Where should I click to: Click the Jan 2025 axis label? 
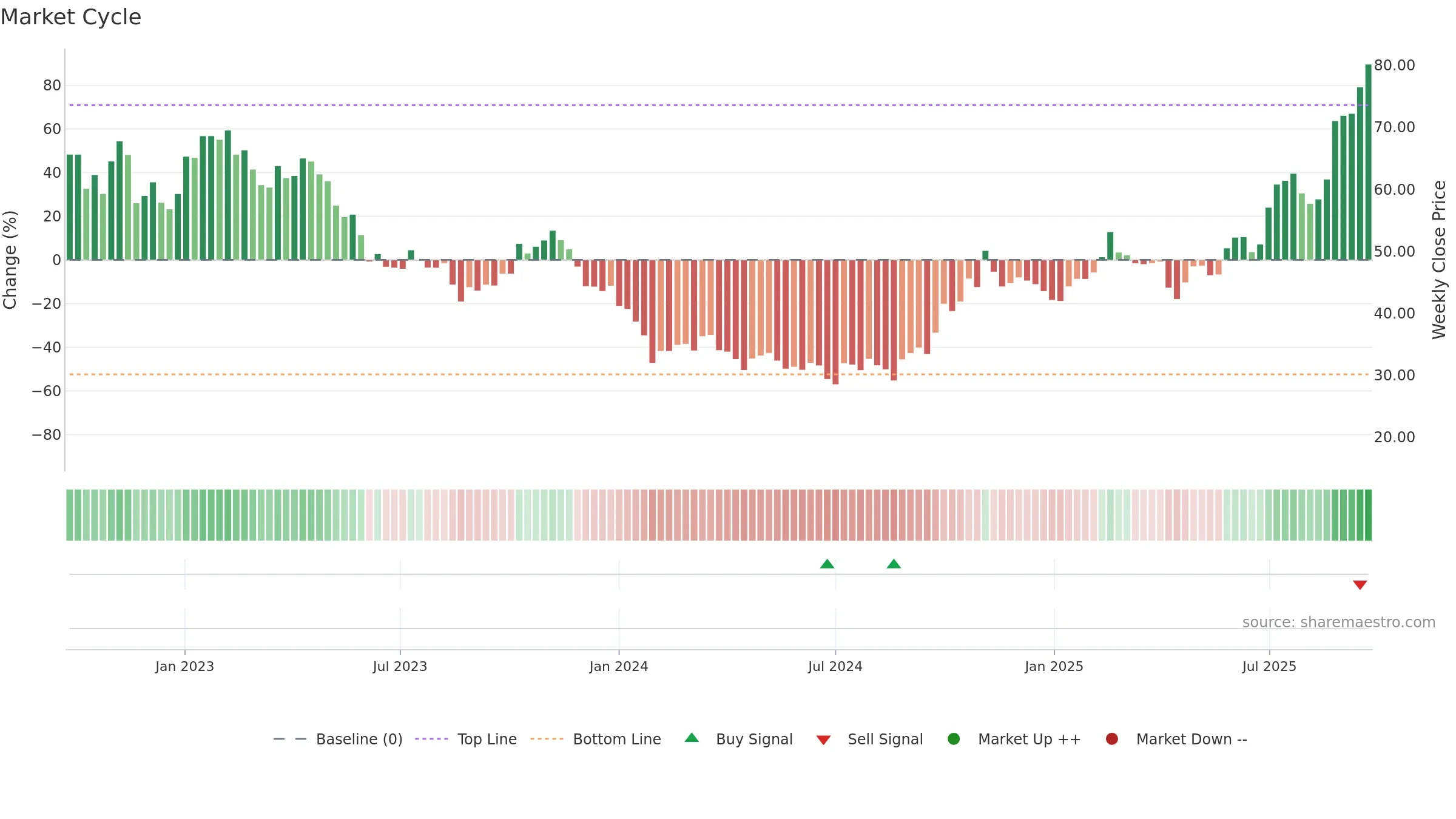pos(1054,667)
